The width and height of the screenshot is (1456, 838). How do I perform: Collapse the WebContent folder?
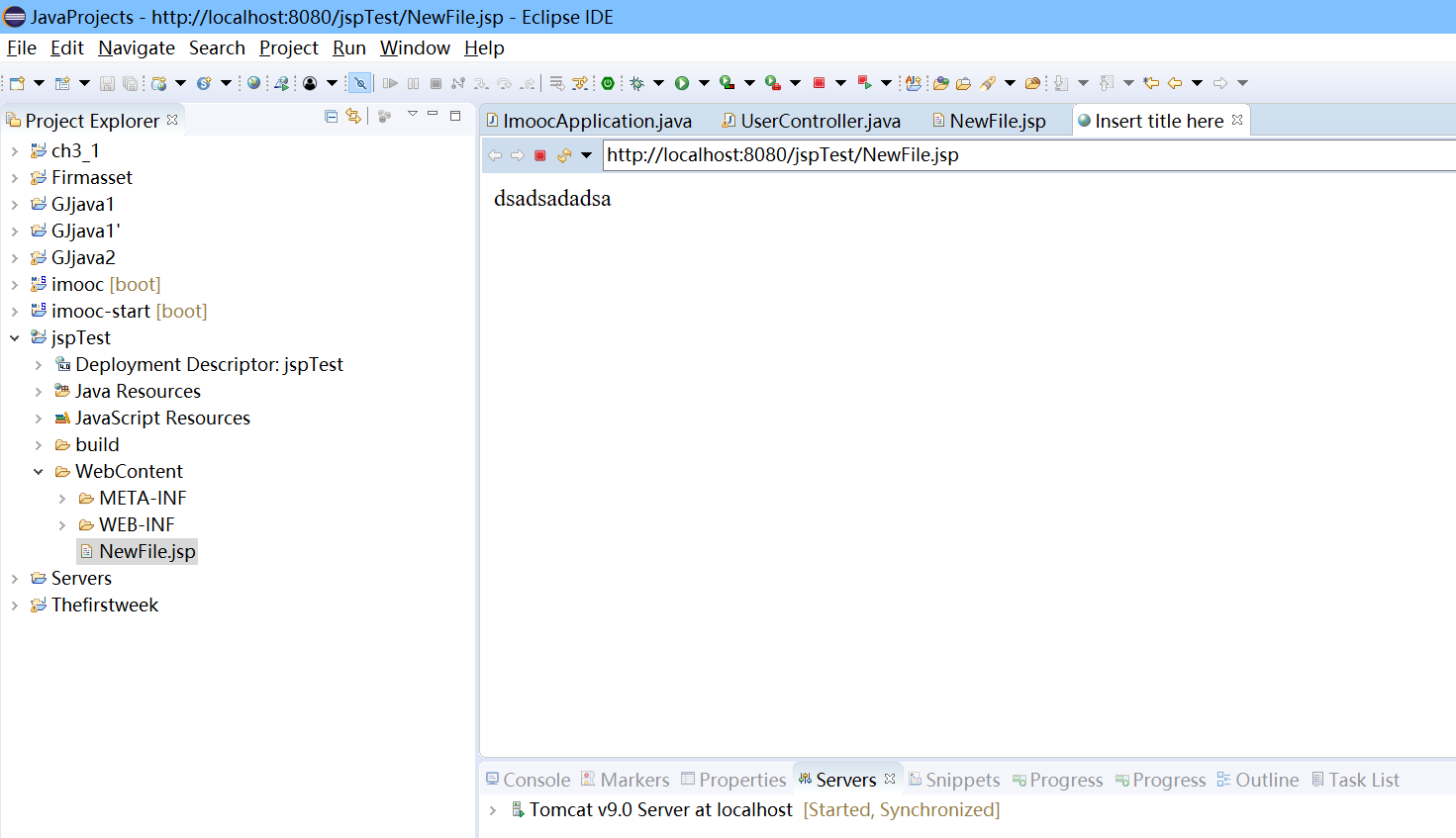pyautogui.click(x=38, y=472)
